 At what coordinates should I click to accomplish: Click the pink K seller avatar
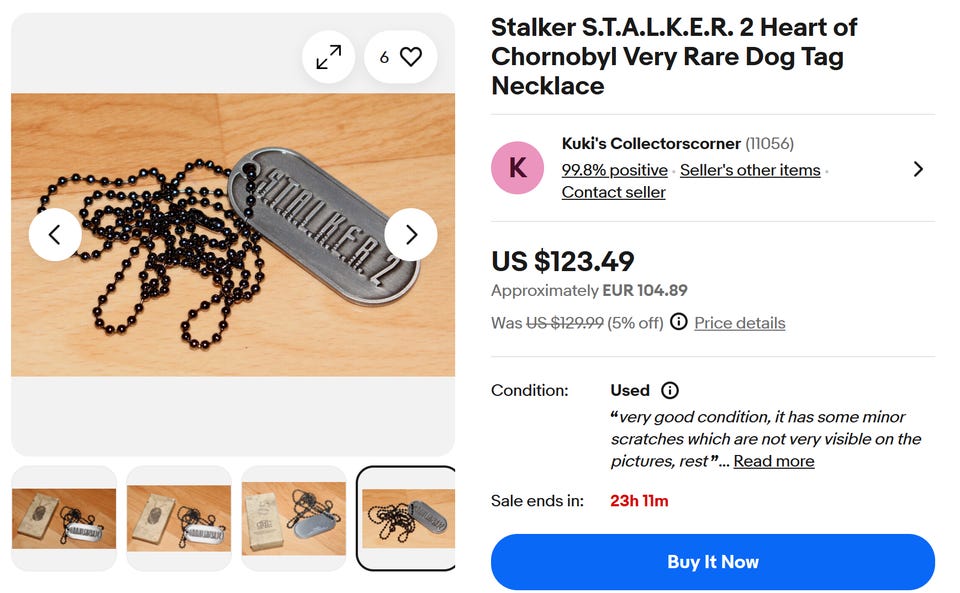pyautogui.click(x=517, y=168)
